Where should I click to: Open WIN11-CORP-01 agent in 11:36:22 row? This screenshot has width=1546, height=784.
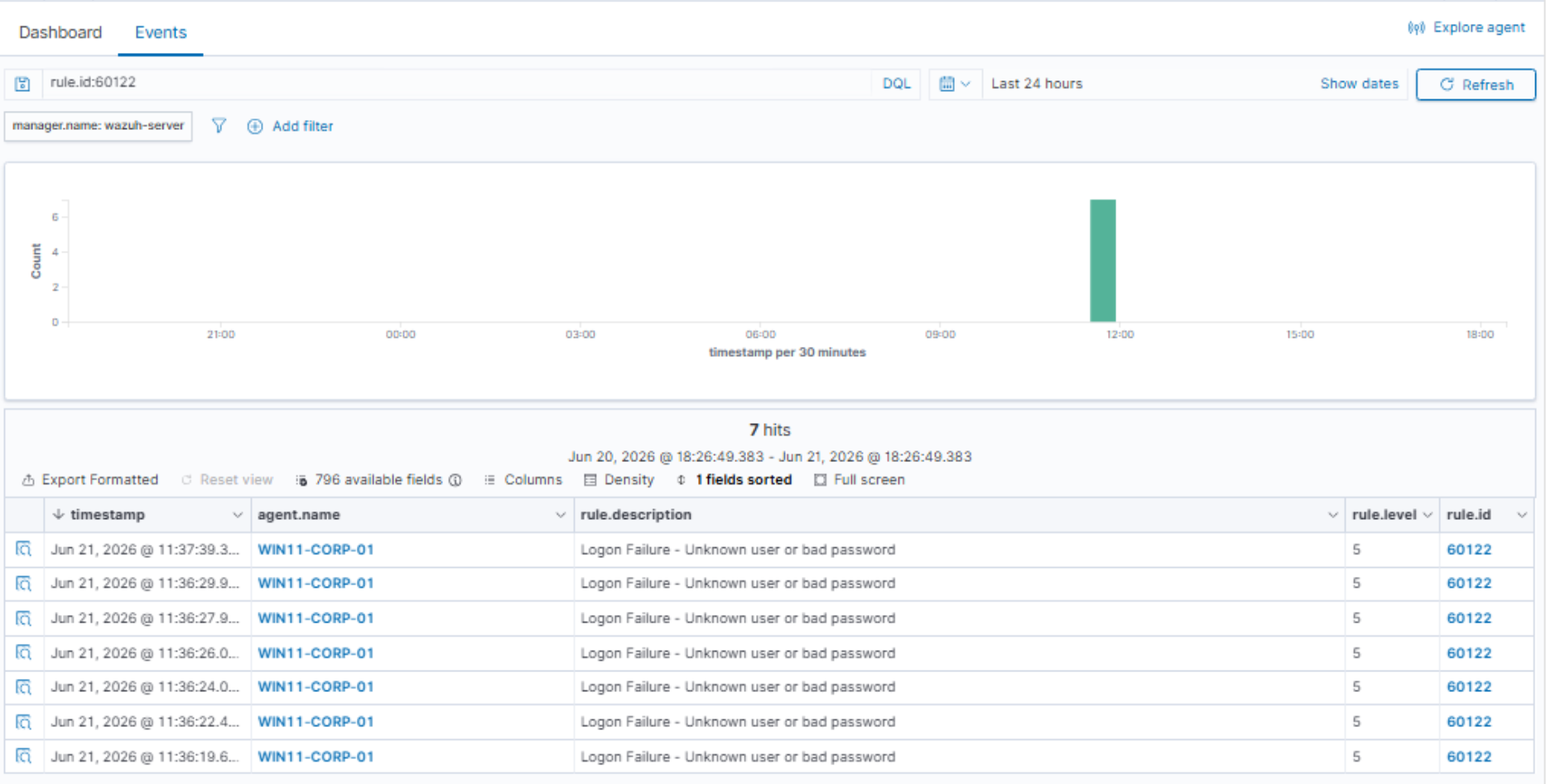[315, 722]
